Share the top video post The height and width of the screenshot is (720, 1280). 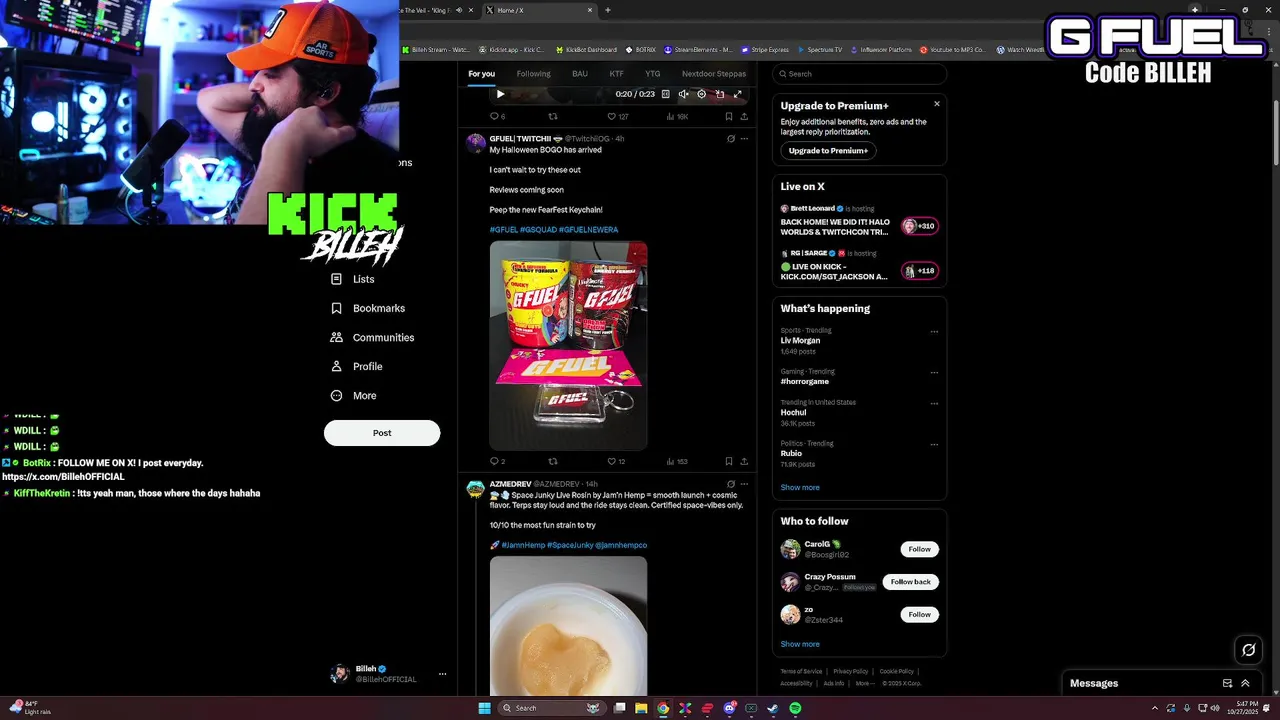pos(743,116)
